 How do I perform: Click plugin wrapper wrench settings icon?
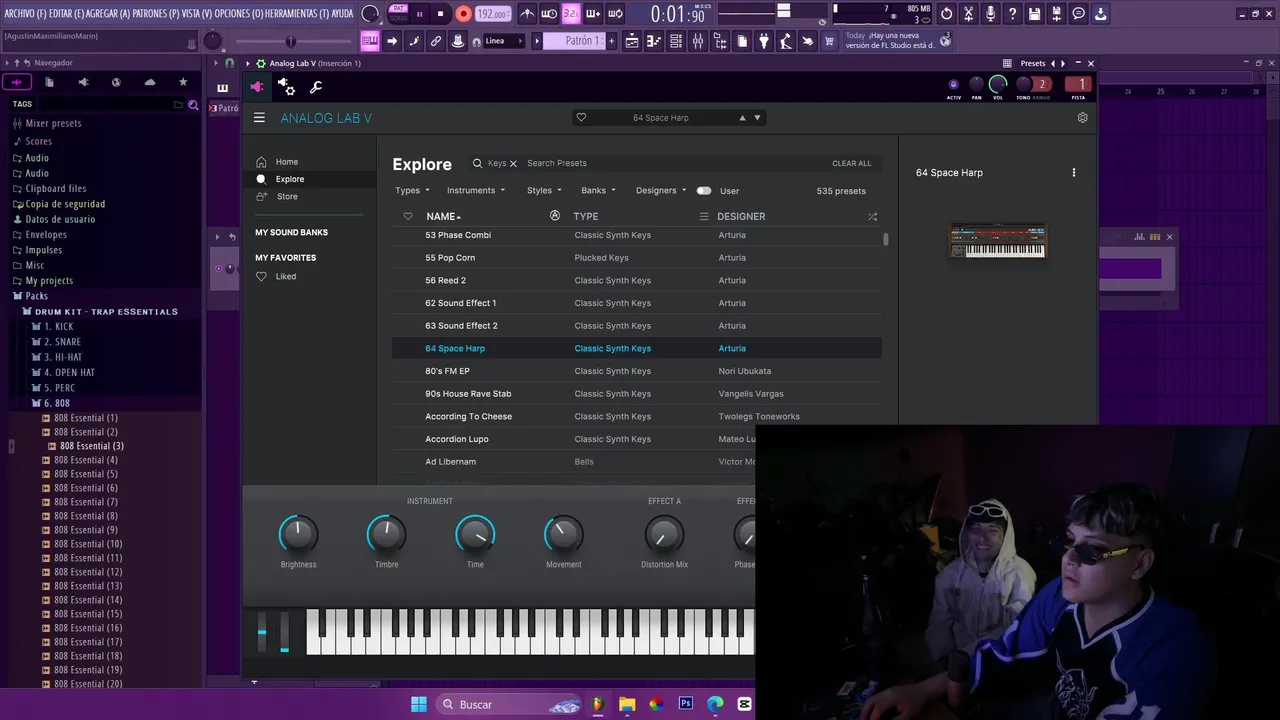(x=316, y=88)
